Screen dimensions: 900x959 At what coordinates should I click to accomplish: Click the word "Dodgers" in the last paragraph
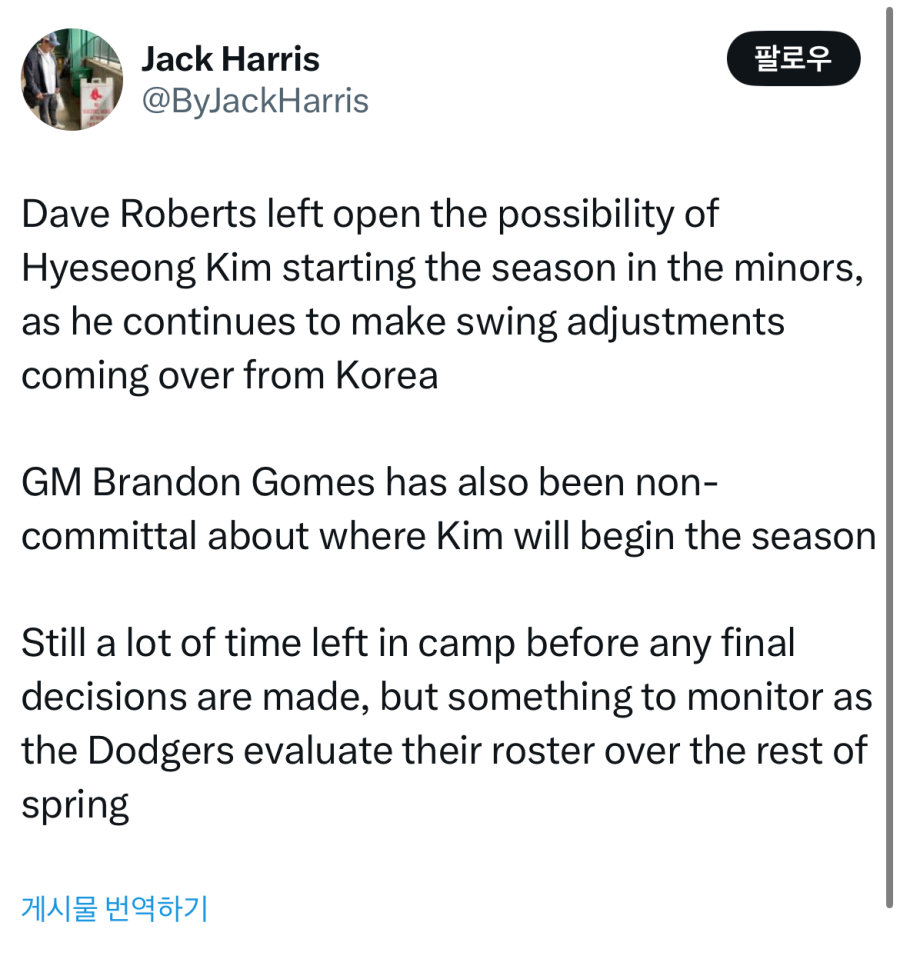(x=161, y=751)
